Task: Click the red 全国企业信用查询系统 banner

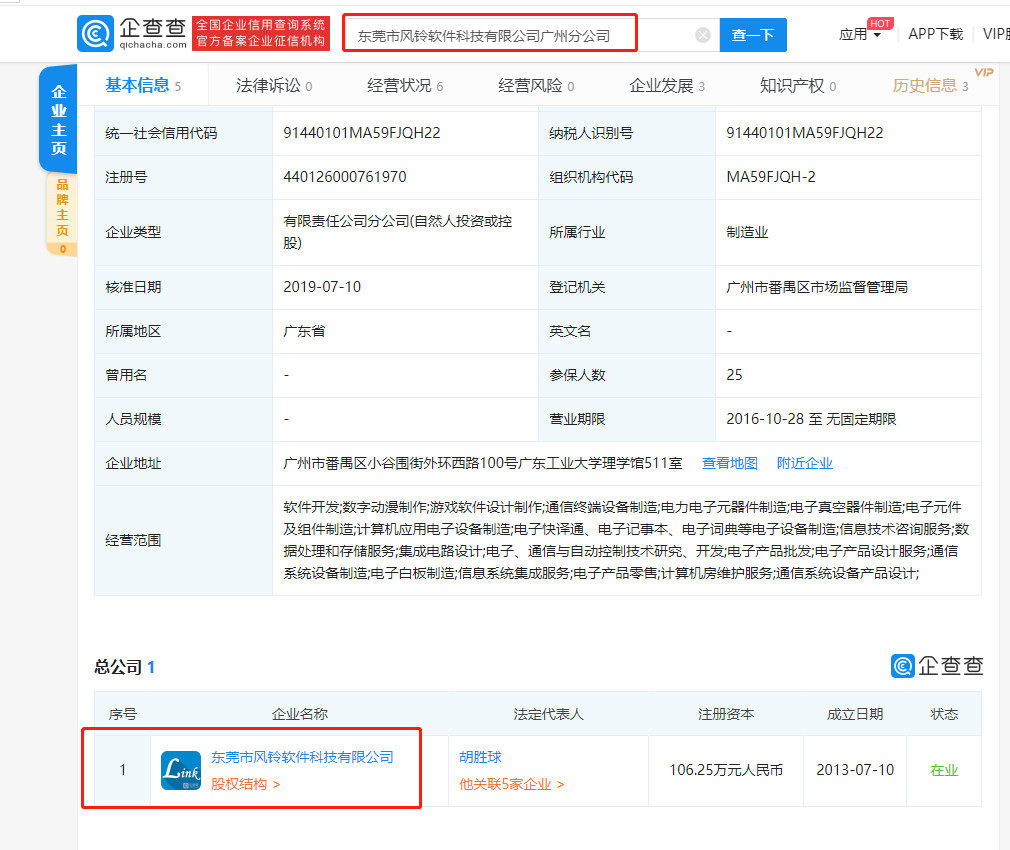Action: pyautogui.click(x=261, y=33)
